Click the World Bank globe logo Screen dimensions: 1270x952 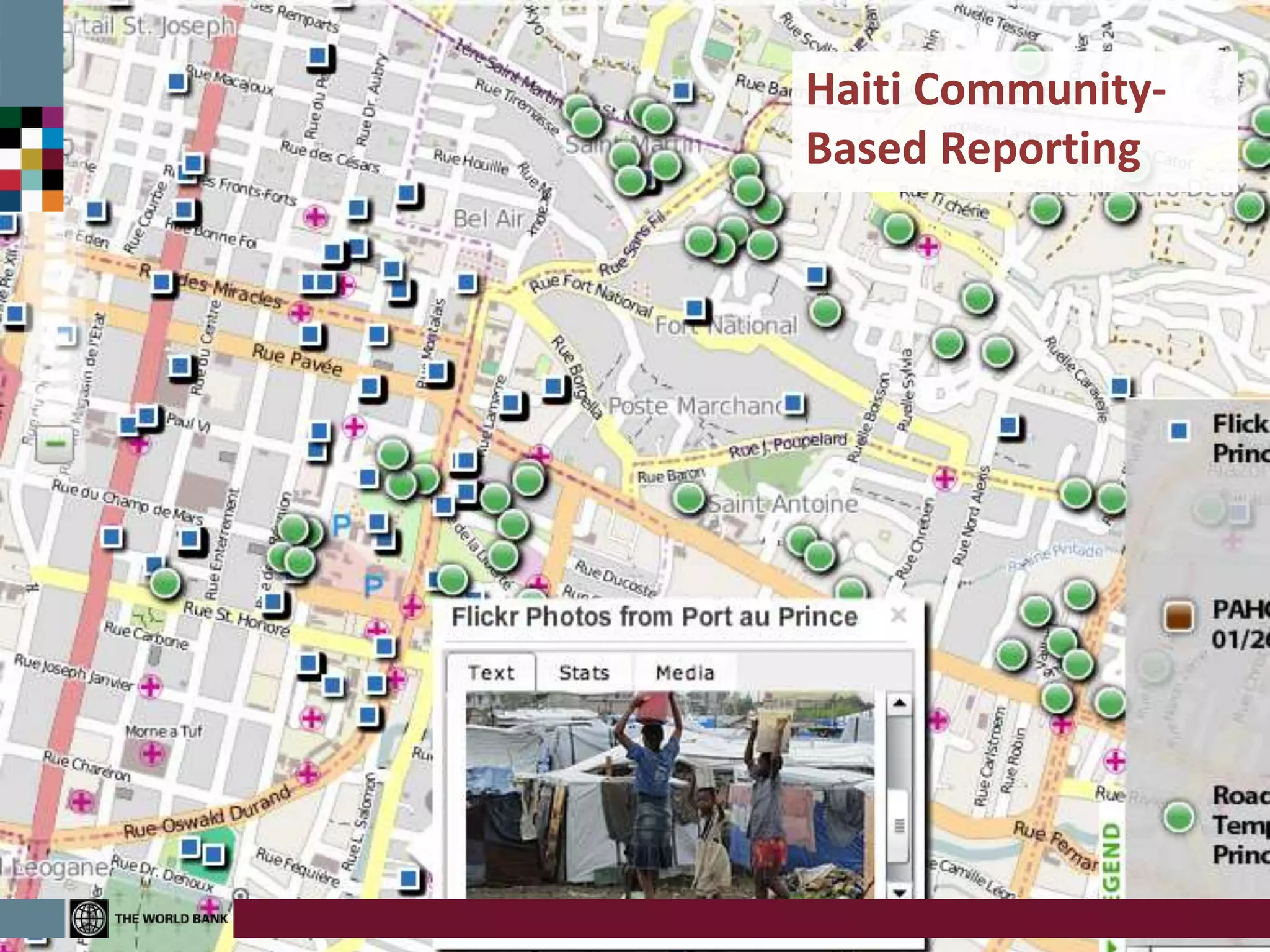(x=89, y=919)
